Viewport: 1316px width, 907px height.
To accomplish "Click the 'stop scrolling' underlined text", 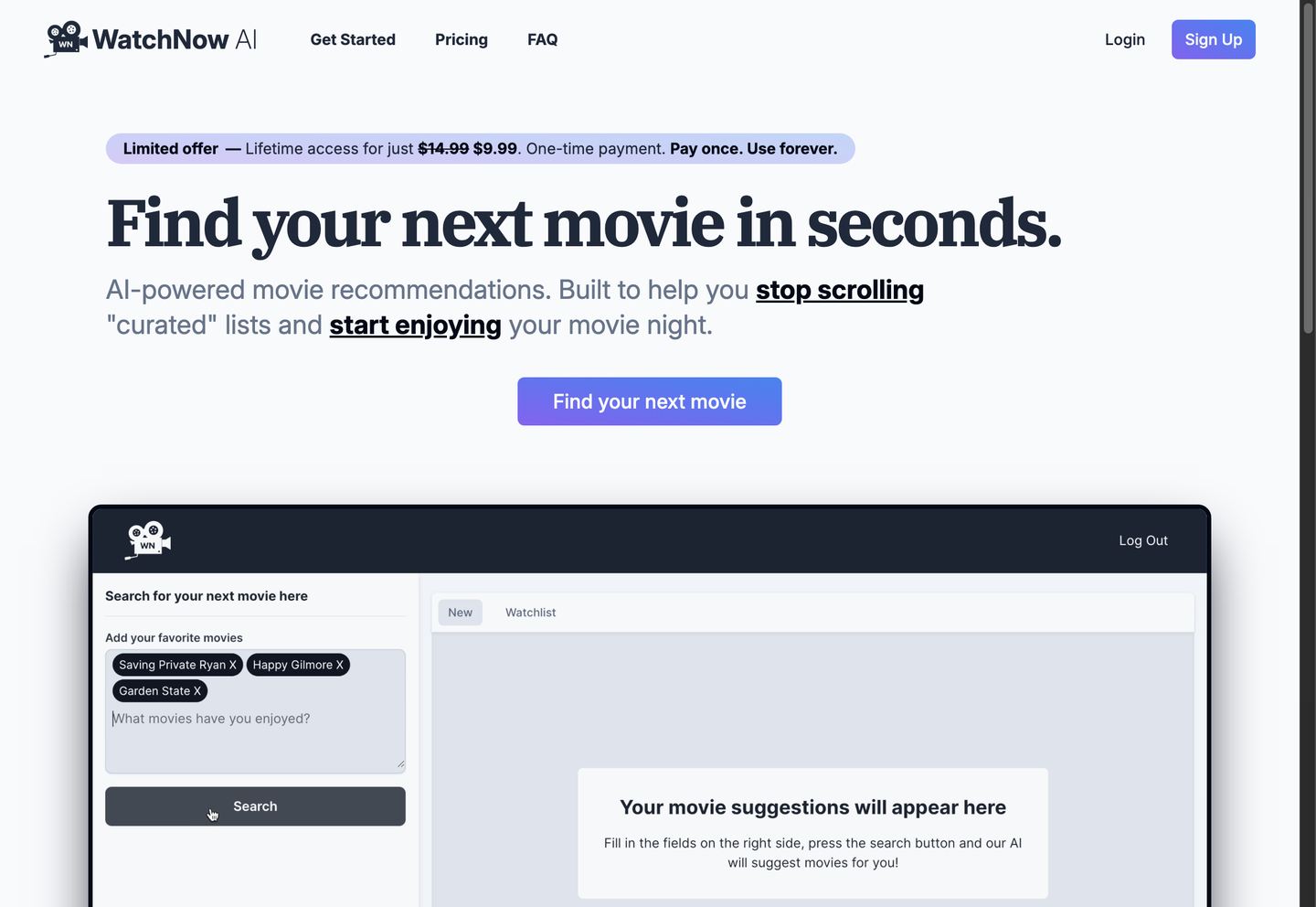I will [840, 290].
